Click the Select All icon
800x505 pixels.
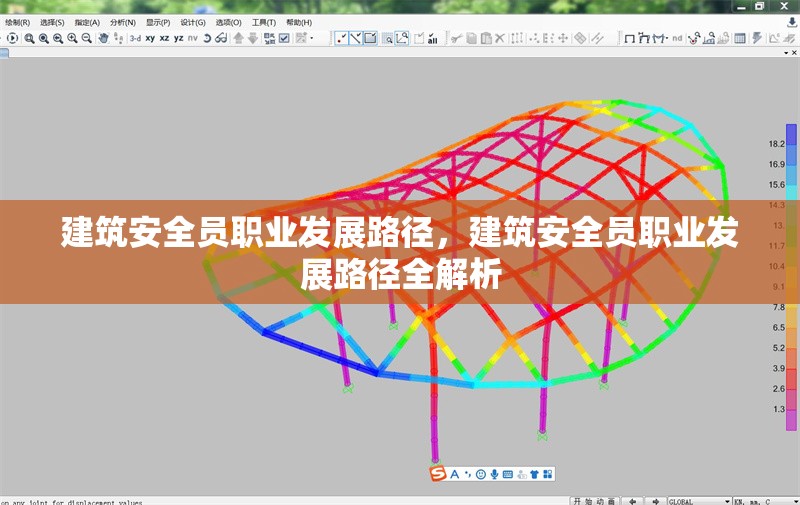tap(433, 38)
